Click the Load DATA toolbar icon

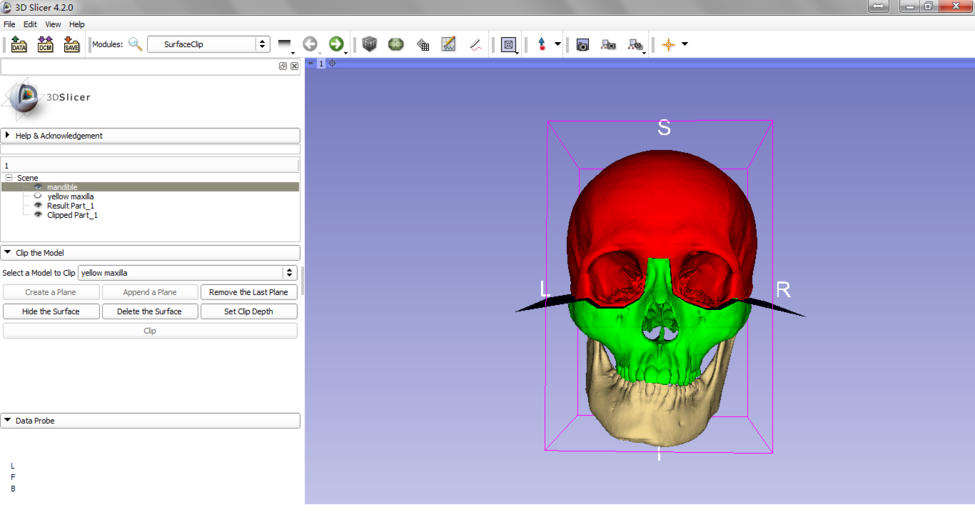tap(19, 44)
